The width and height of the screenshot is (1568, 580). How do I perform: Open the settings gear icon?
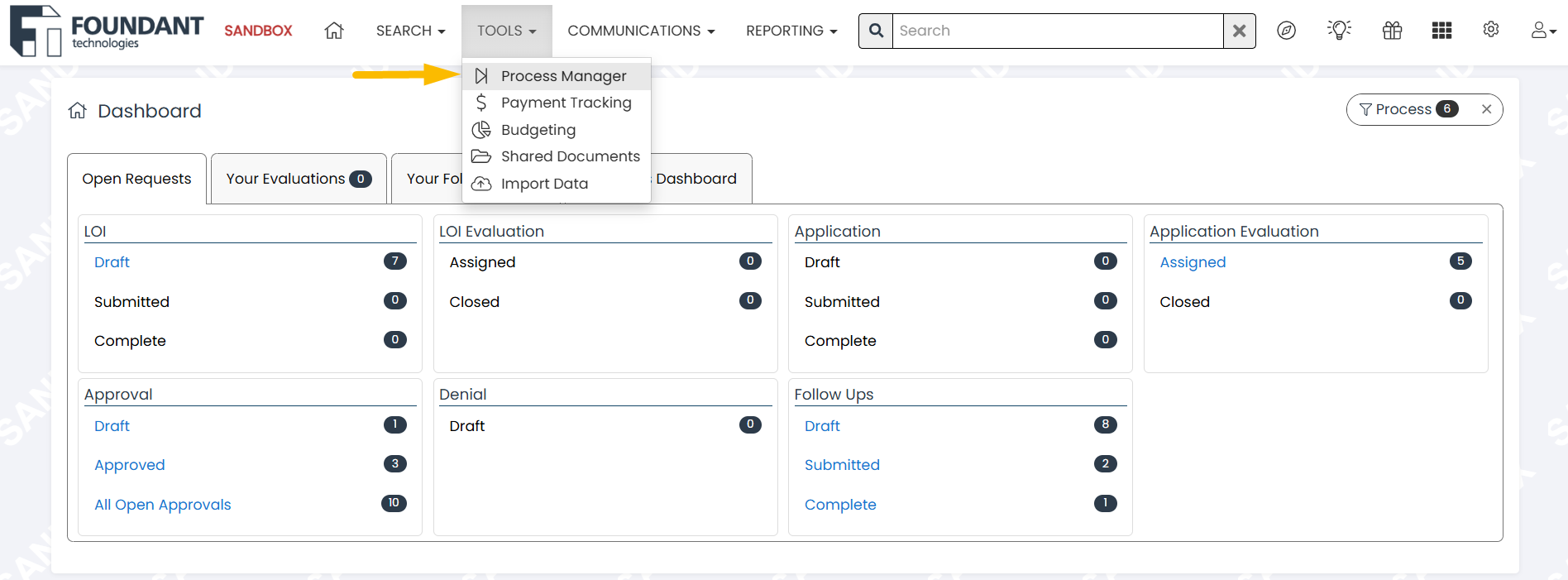pos(1491,30)
